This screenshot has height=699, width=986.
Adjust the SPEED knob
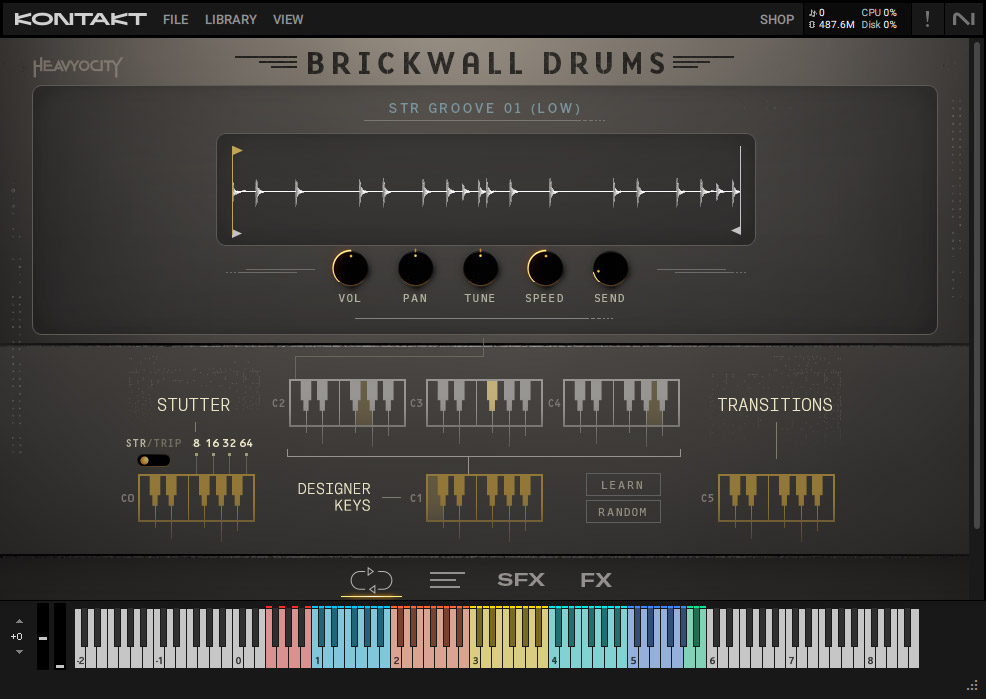[x=545, y=268]
